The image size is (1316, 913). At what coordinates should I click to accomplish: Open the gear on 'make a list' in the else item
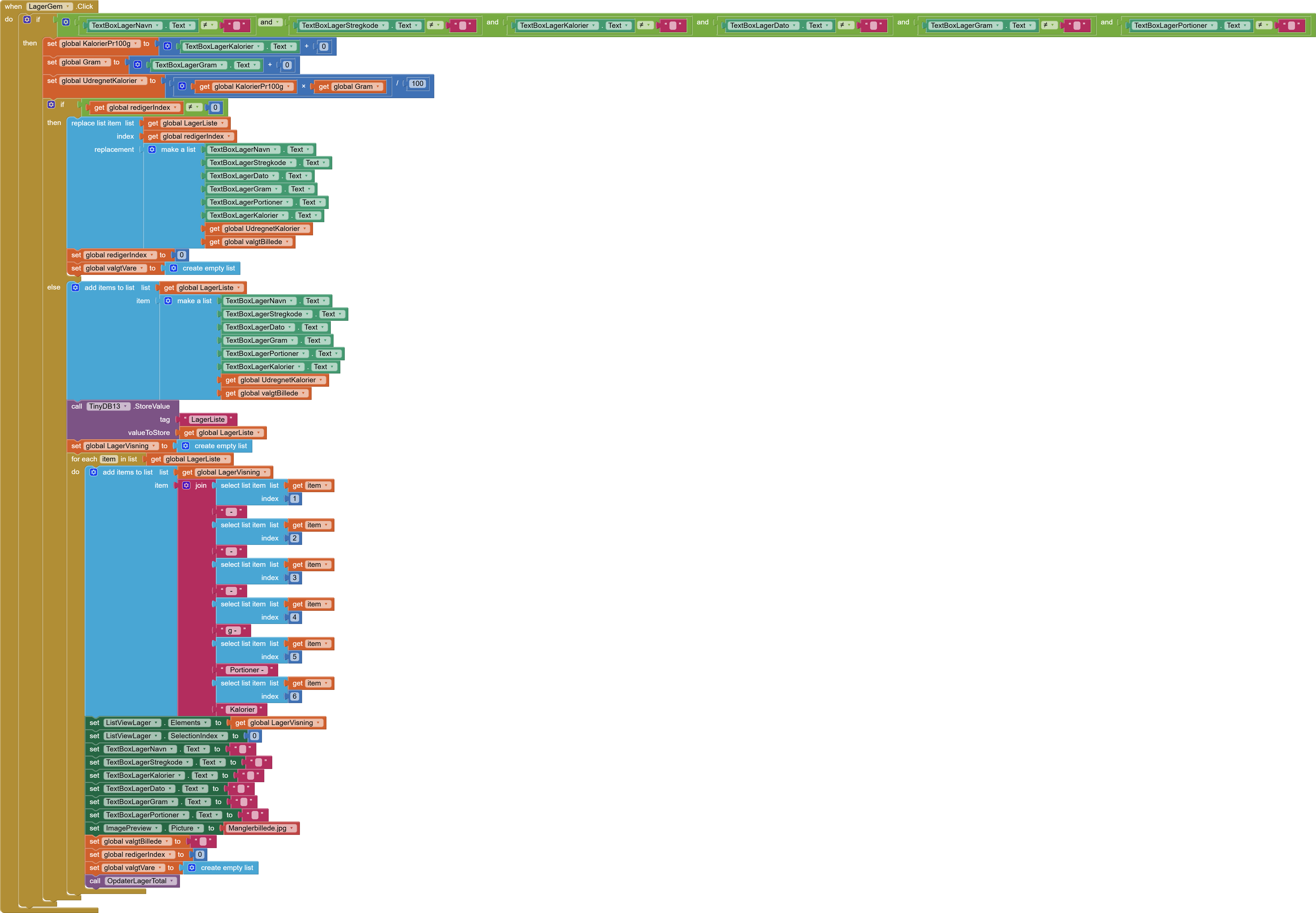[168, 301]
